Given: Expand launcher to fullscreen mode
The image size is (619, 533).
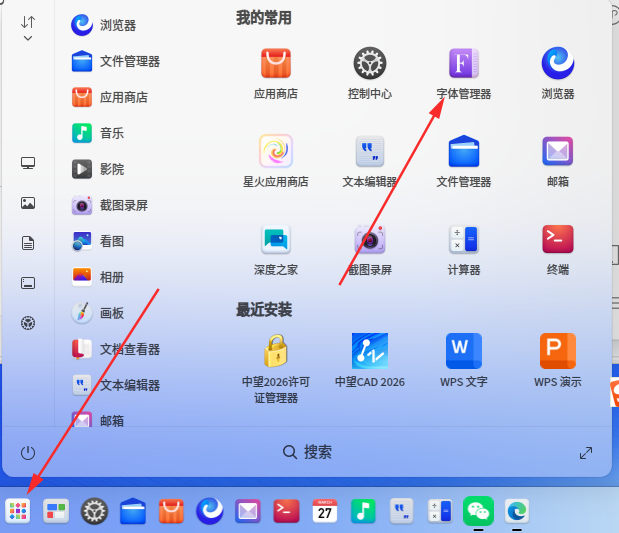Looking at the screenshot, I should 586,453.
